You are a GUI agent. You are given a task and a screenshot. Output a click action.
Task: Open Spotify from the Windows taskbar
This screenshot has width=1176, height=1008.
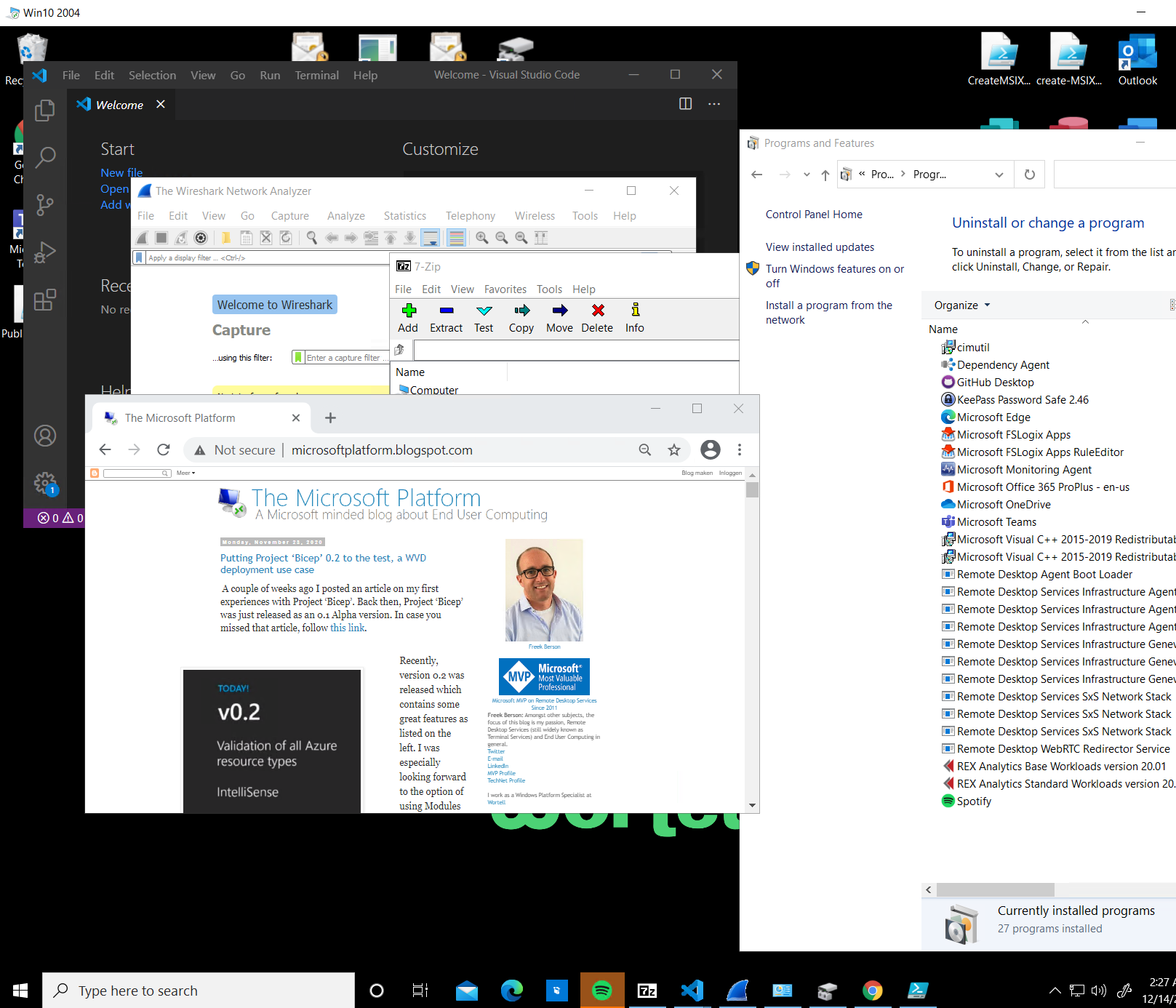pos(602,991)
